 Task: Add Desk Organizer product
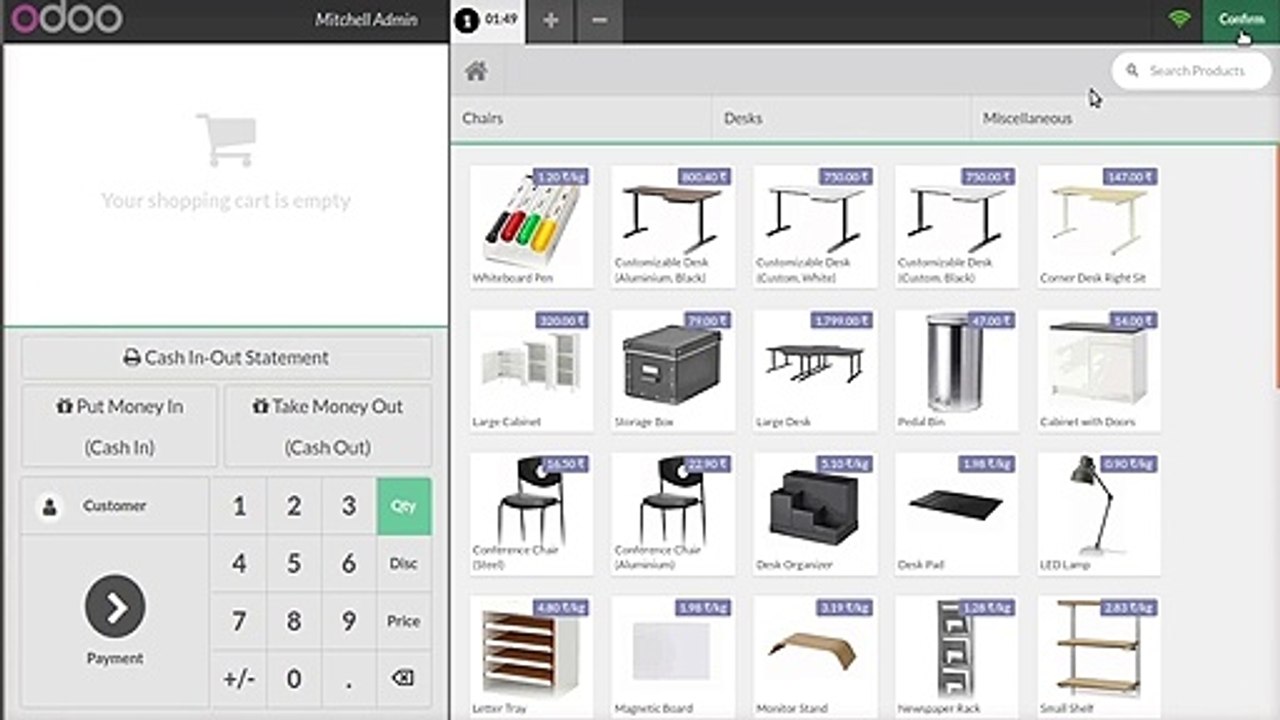click(815, 514)
